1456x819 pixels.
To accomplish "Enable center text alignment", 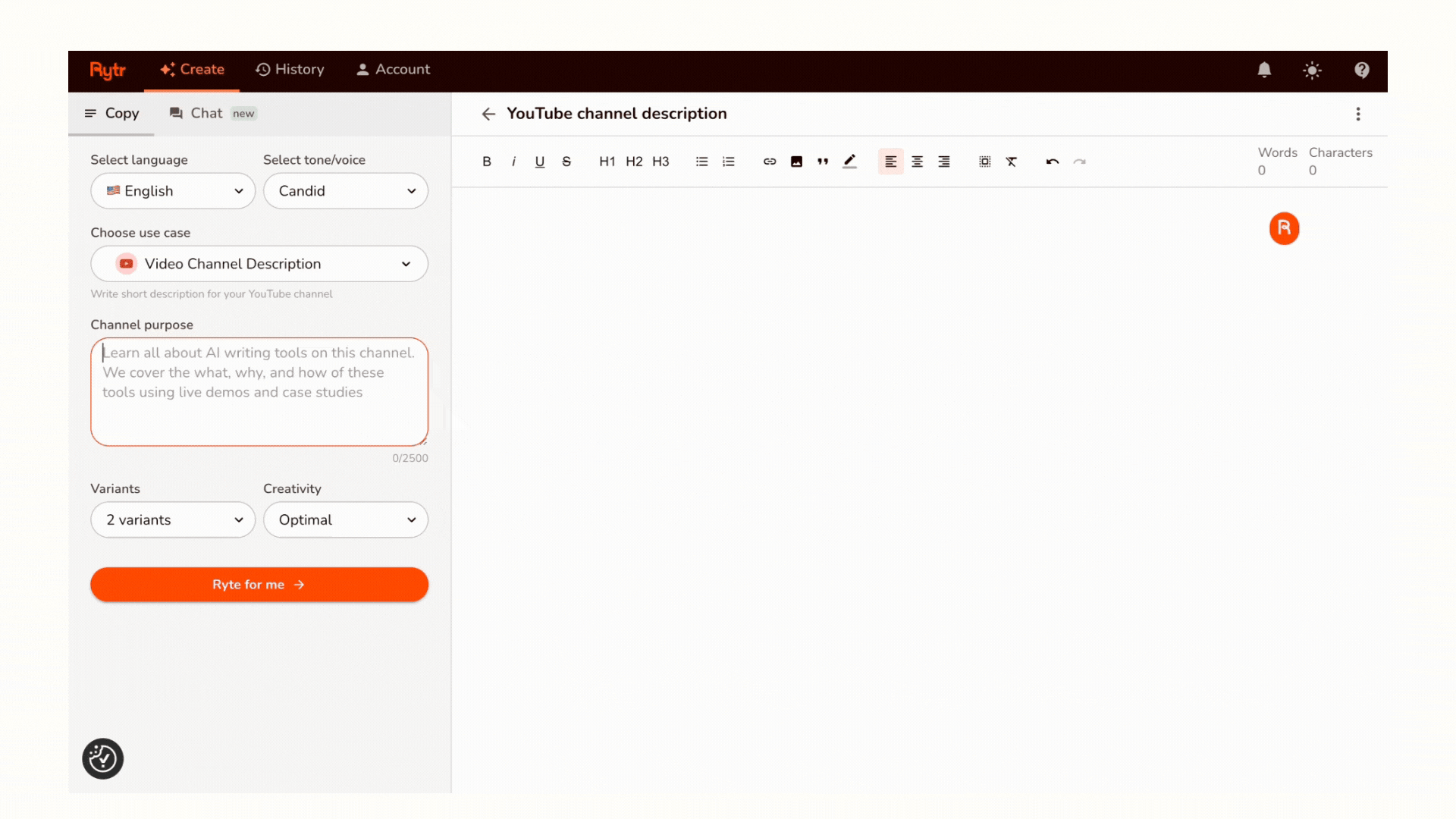I will pyautogui.click(x=918, y=162).
